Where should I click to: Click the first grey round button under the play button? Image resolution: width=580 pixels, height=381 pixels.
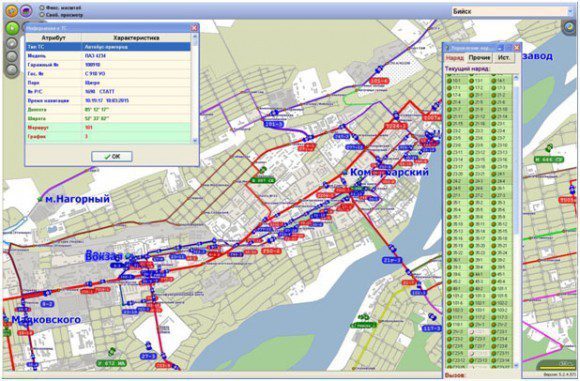pyautogui.click(x=12, y=43)
